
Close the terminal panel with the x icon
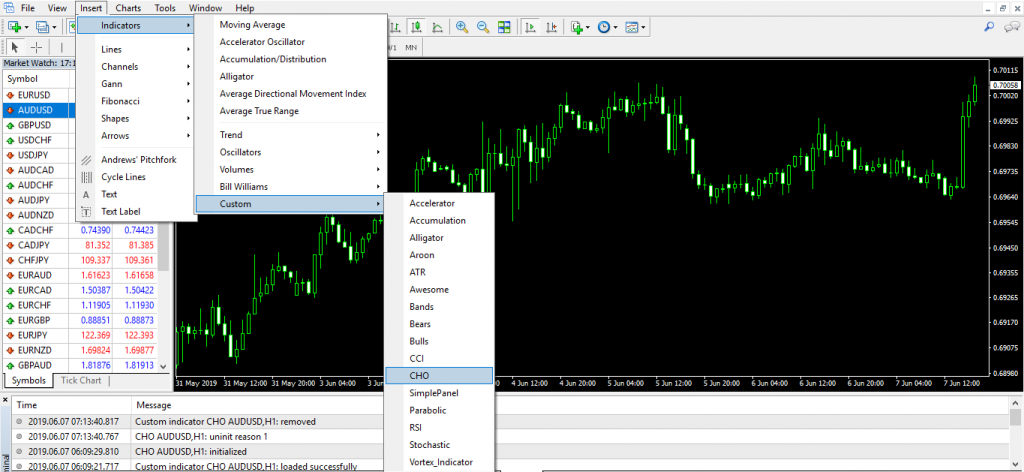6,398
